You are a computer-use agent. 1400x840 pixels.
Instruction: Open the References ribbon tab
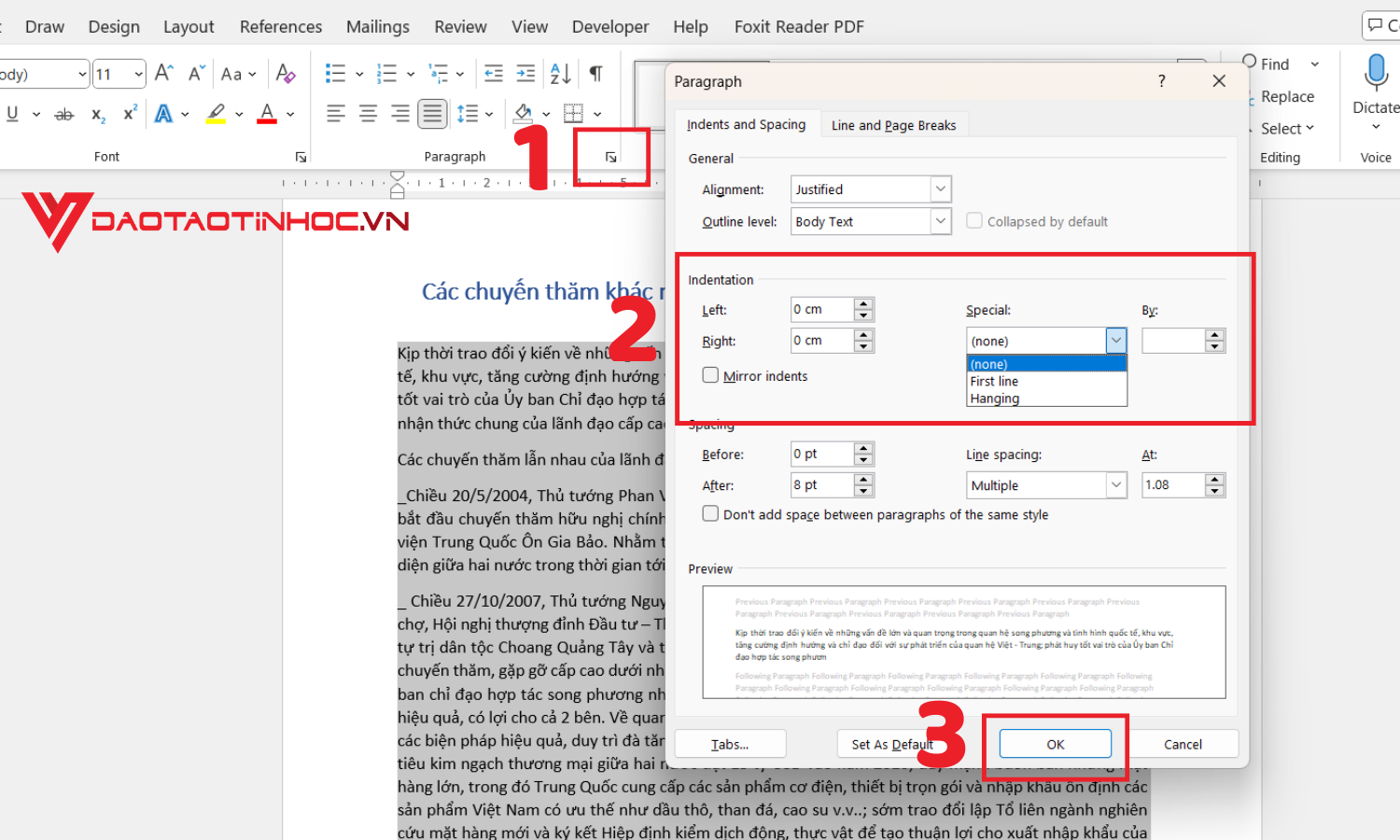click(280, 27)
